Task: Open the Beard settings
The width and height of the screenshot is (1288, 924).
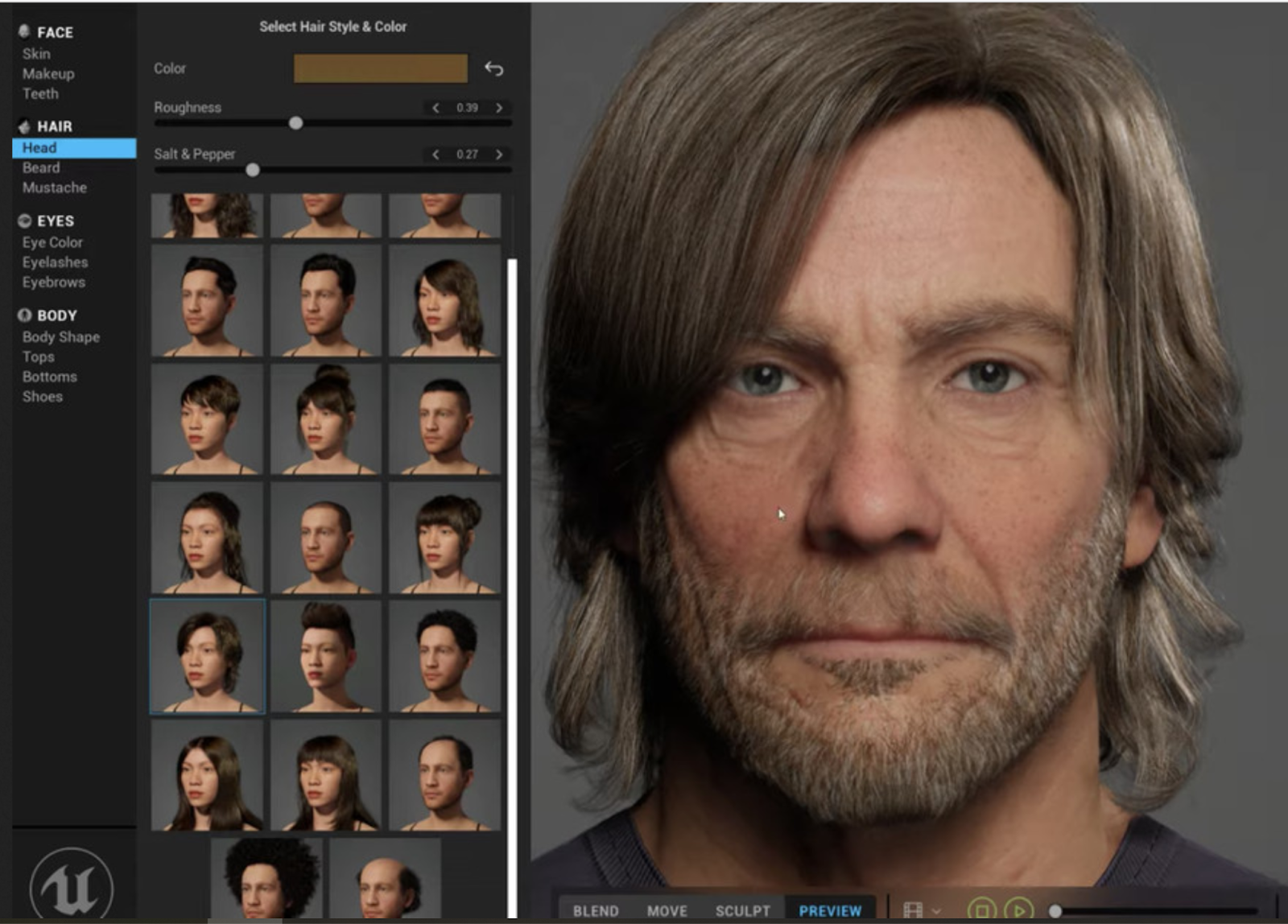Action: 41,167
